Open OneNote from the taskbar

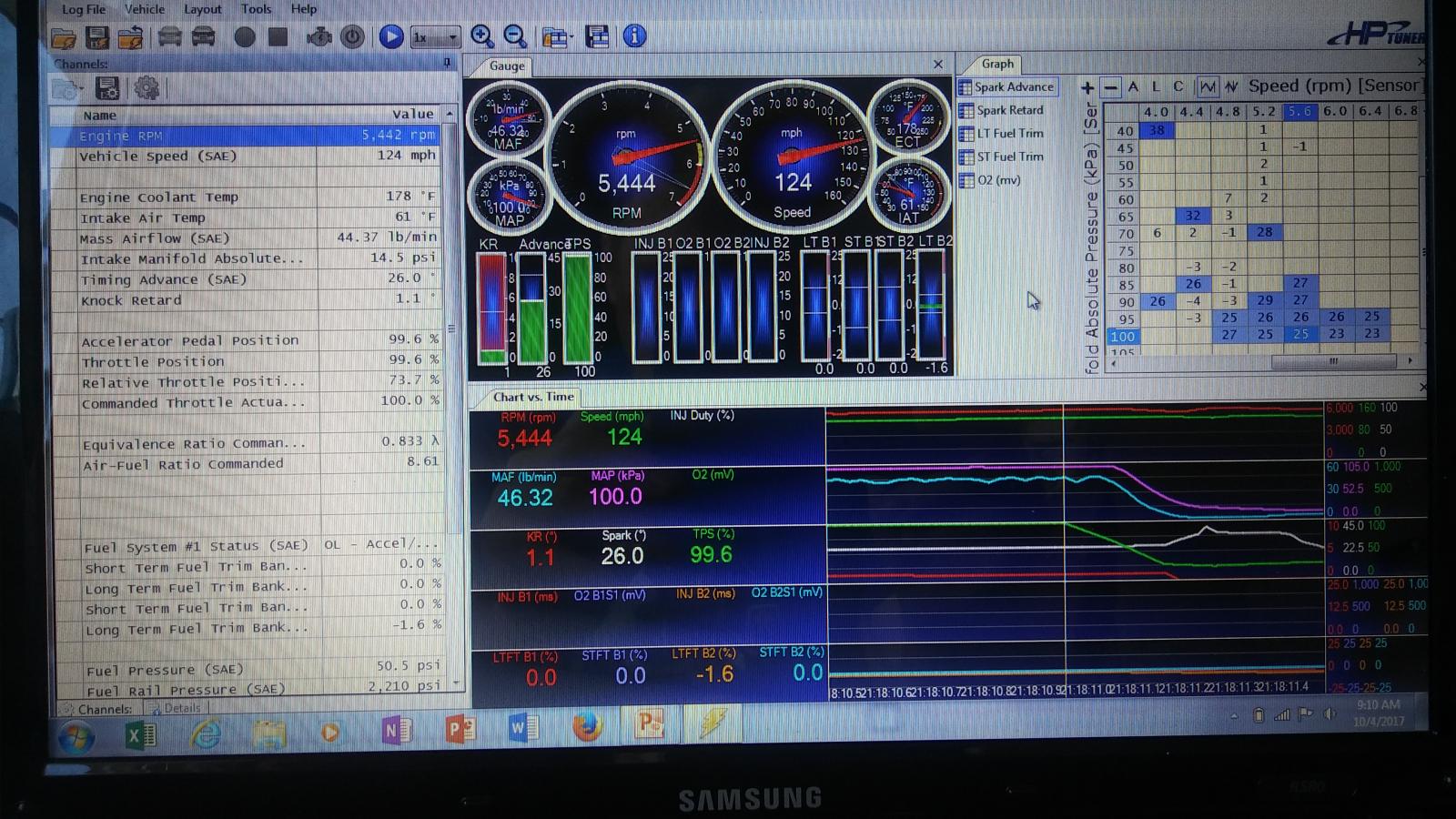point(397,730)
